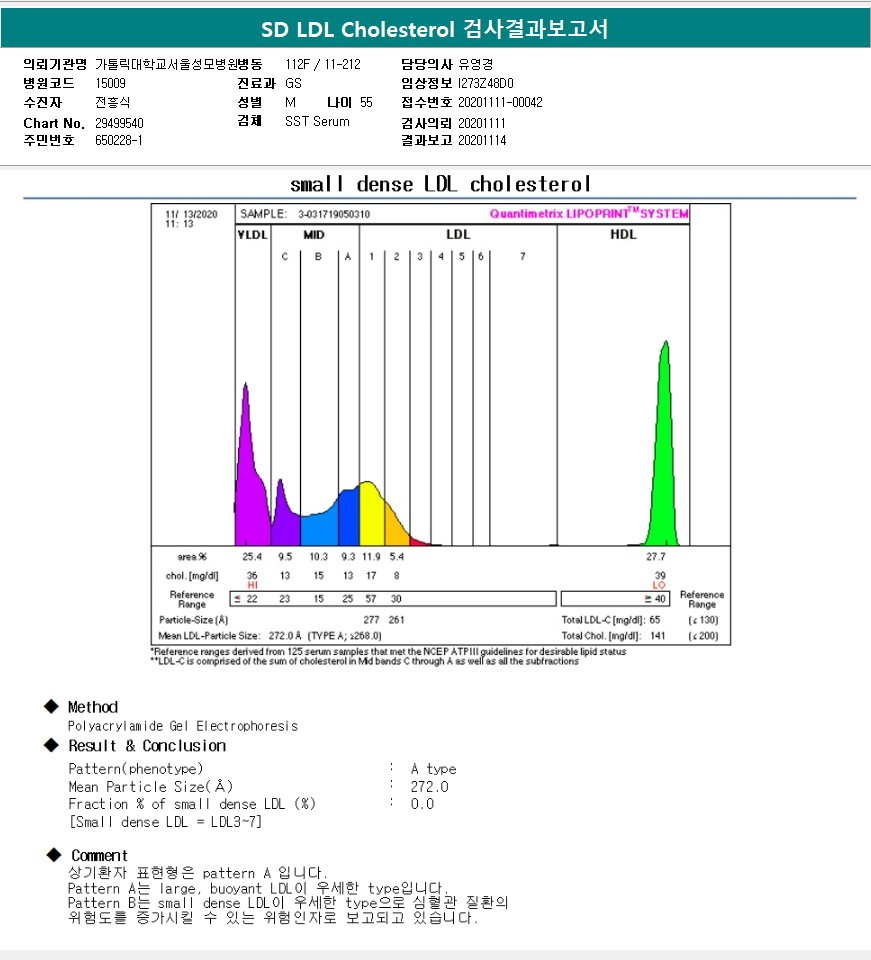
Task: Click the 'VLDL' column header
Action: (x=253, y=234)
